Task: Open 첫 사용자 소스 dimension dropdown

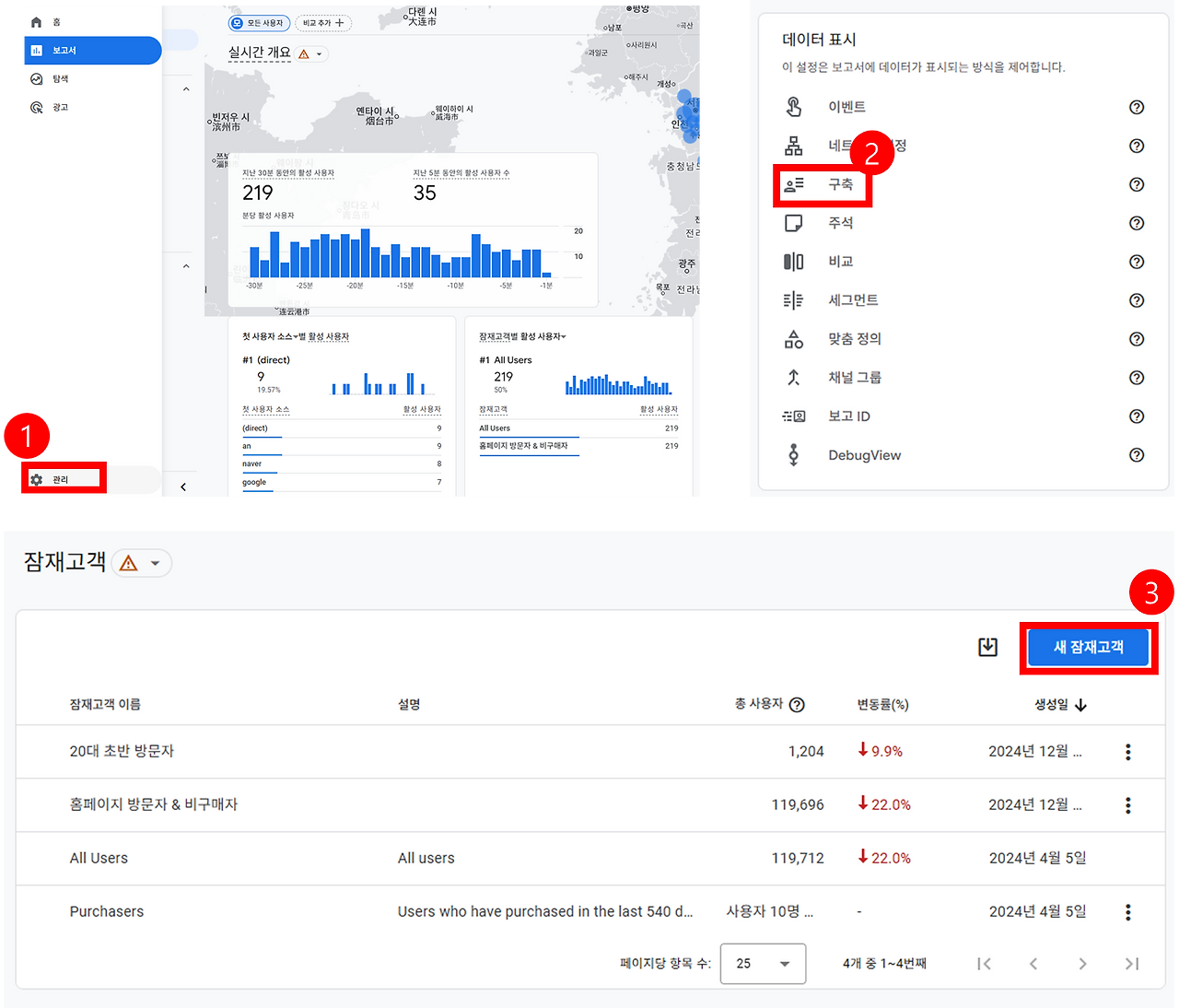Action: [296, 336]
